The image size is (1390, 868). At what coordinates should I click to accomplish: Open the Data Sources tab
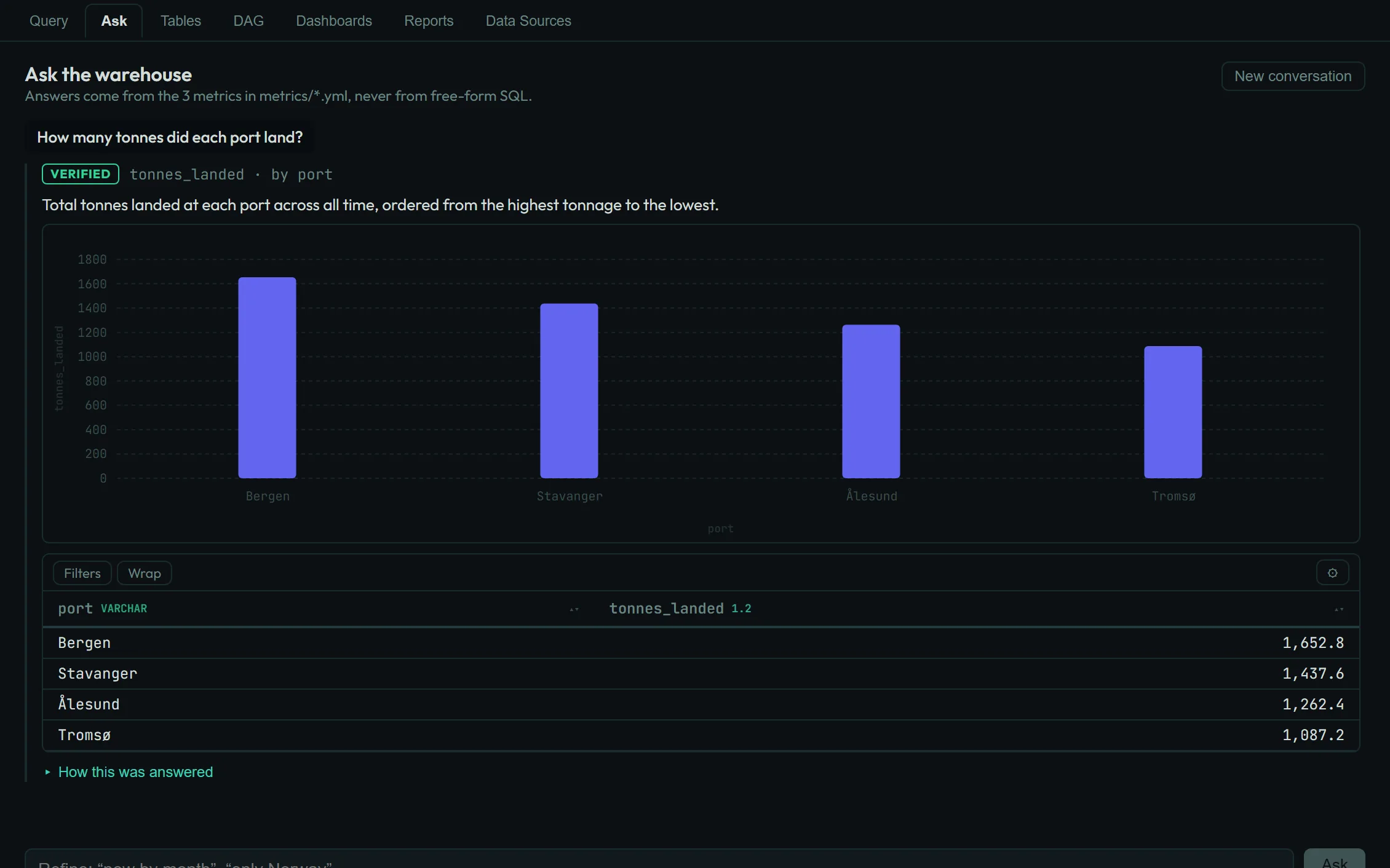coord(528,21)
